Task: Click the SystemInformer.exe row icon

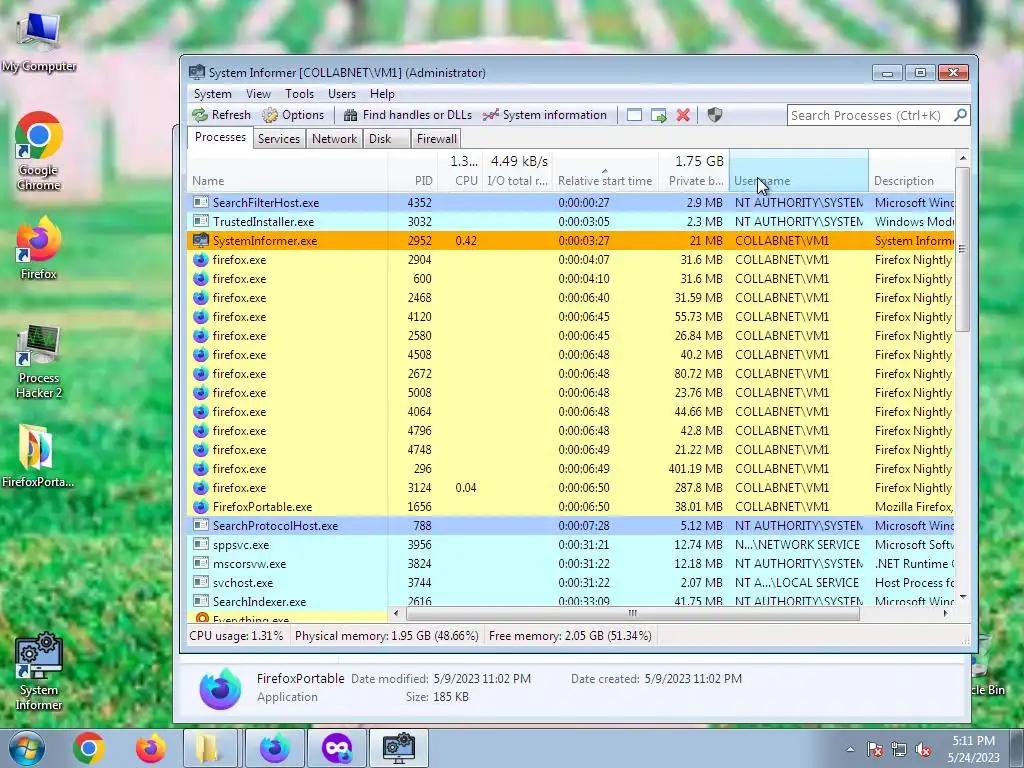Action: tap(200, 240)
